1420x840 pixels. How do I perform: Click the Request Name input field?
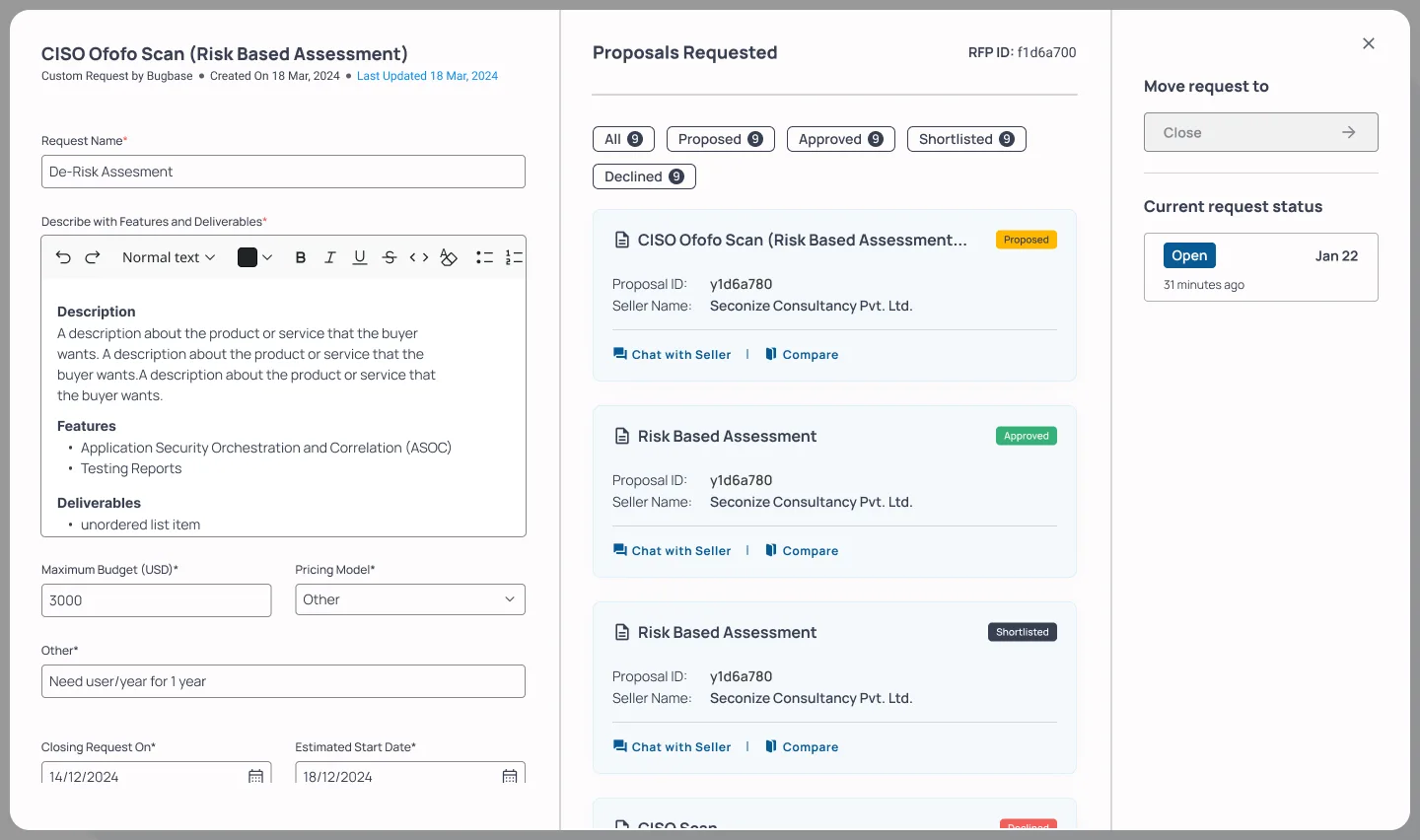[283, 172]
